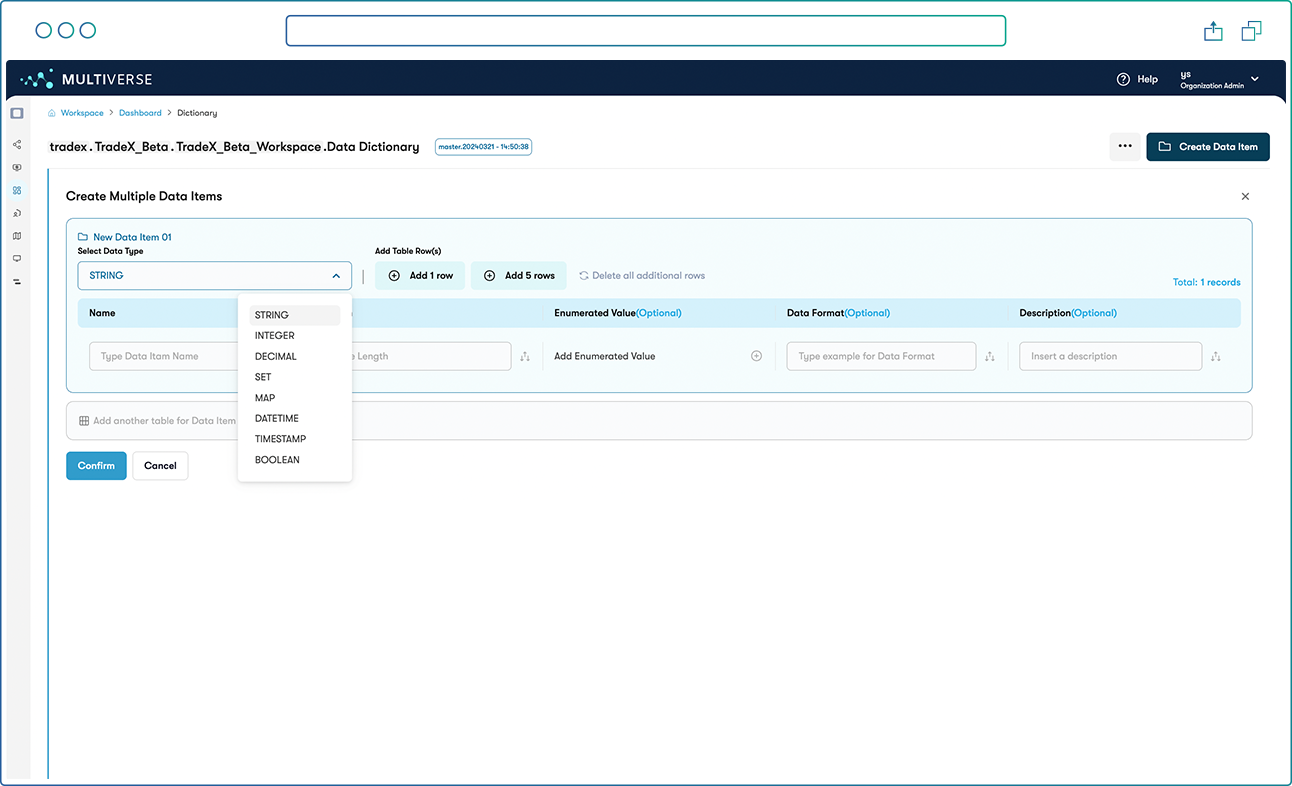Click the Add Enumerated Value text
This screenshot has width=1292, height=786.
pyautogui.click(x=605, y=356)
